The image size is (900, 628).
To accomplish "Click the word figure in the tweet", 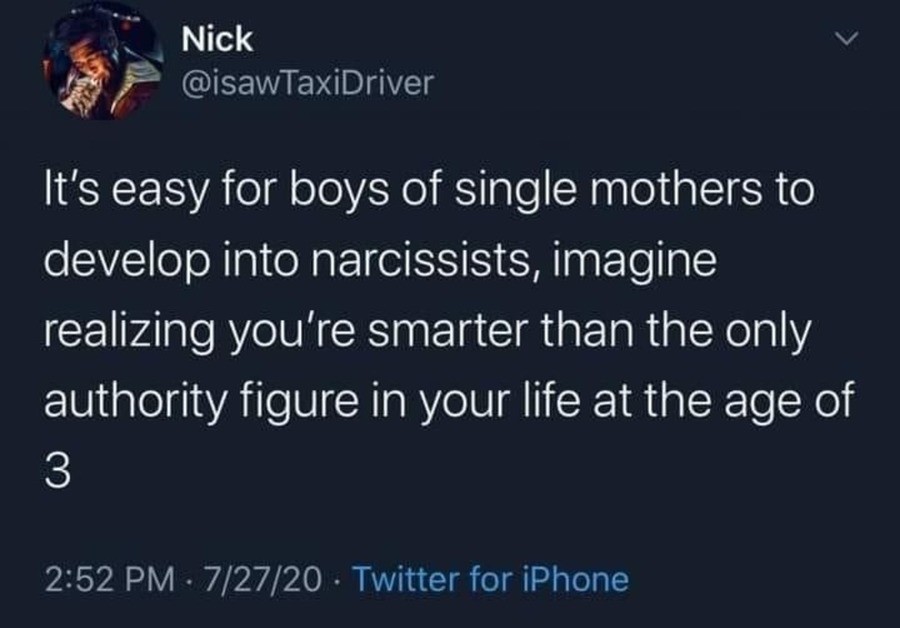I will pos(269,404).
